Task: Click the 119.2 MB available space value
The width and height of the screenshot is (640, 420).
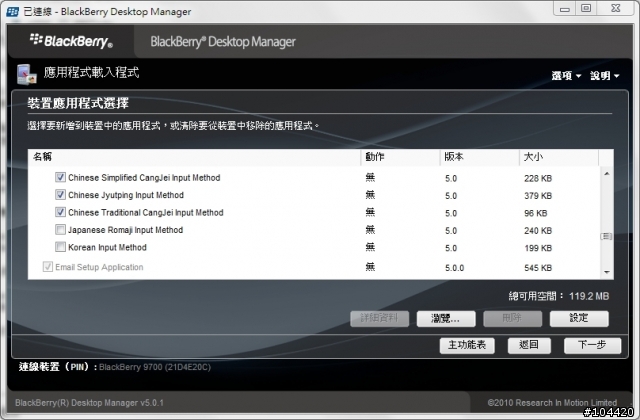Action: pyautogui.click(x=589, y=296)
